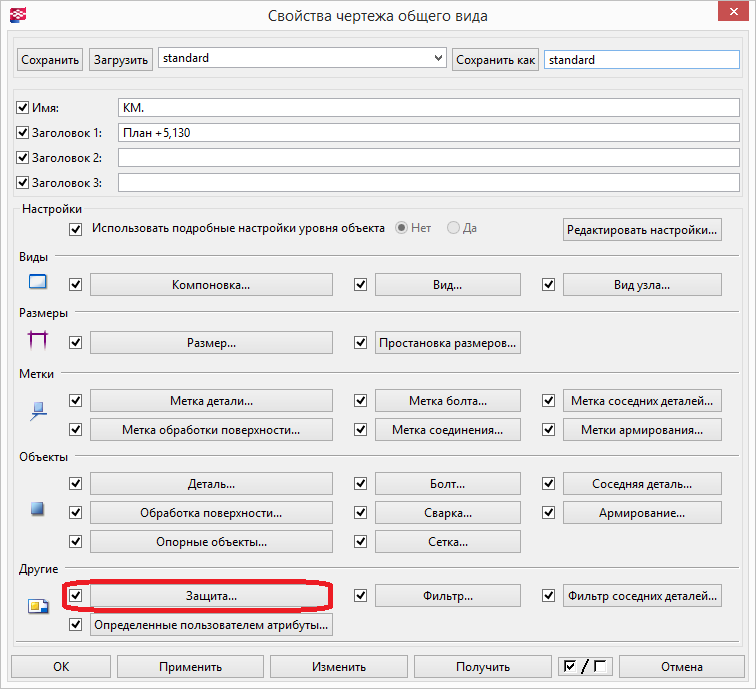Viewport: 756px width, 689px height.
Task: Expand the standard settings dropdown
Action: (x=437, y=59)
